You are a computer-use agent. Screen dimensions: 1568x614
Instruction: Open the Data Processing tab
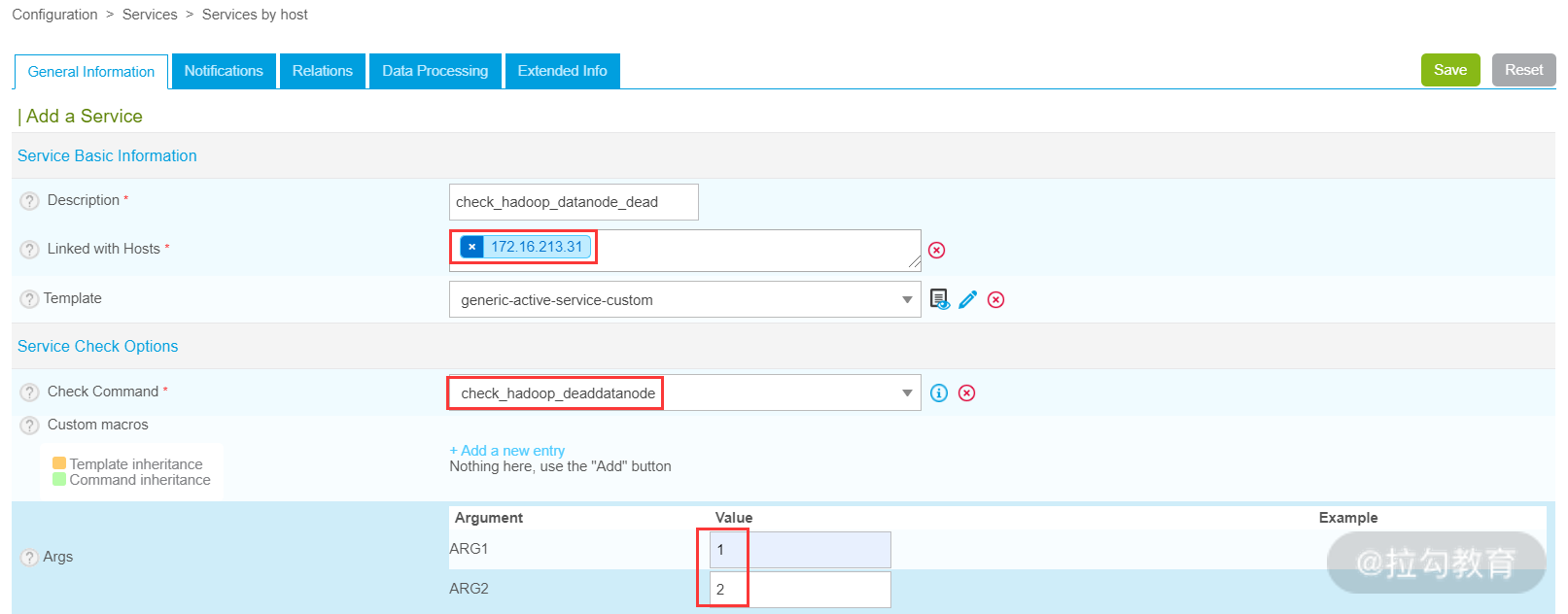coord(436,71)
